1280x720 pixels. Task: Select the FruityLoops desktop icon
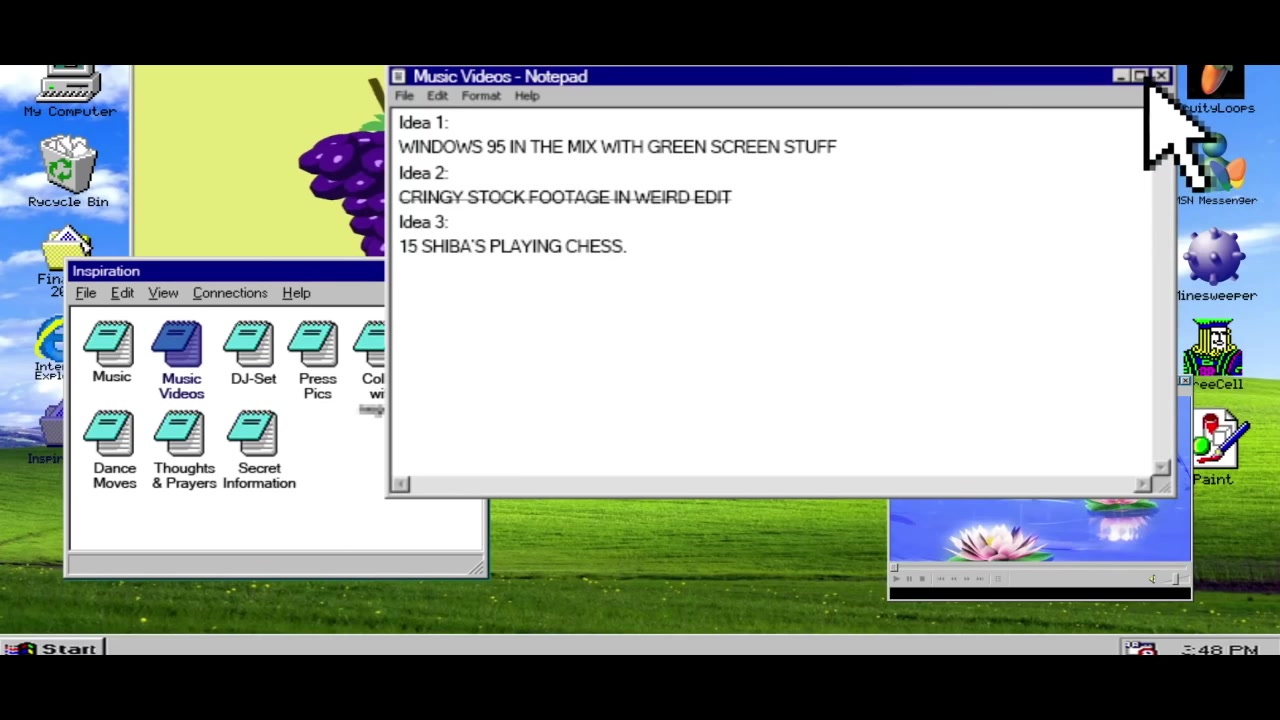[x=1216, y=90]
